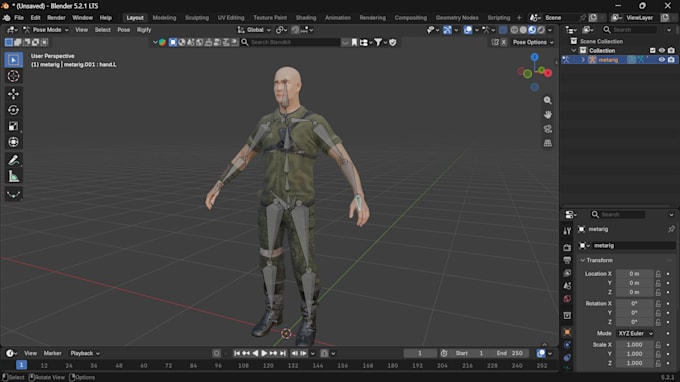Open the File menu
This screenshot has height=382, width=680.
click(19, 18)
